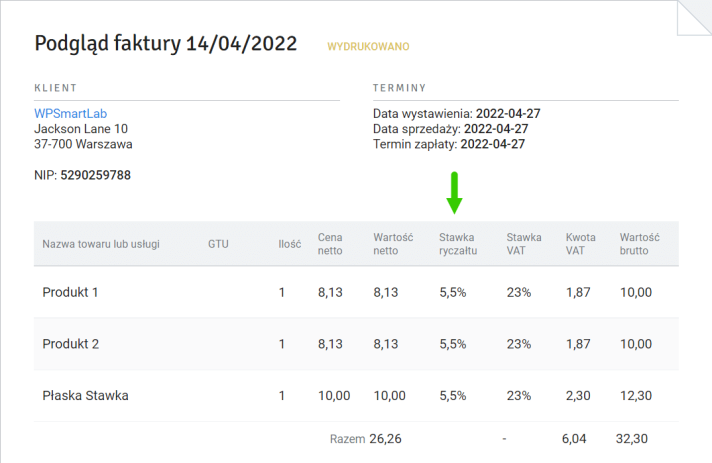
Task: Open the WPSmartLab client link
Action: pyautogui.click(x=70, y=113)
